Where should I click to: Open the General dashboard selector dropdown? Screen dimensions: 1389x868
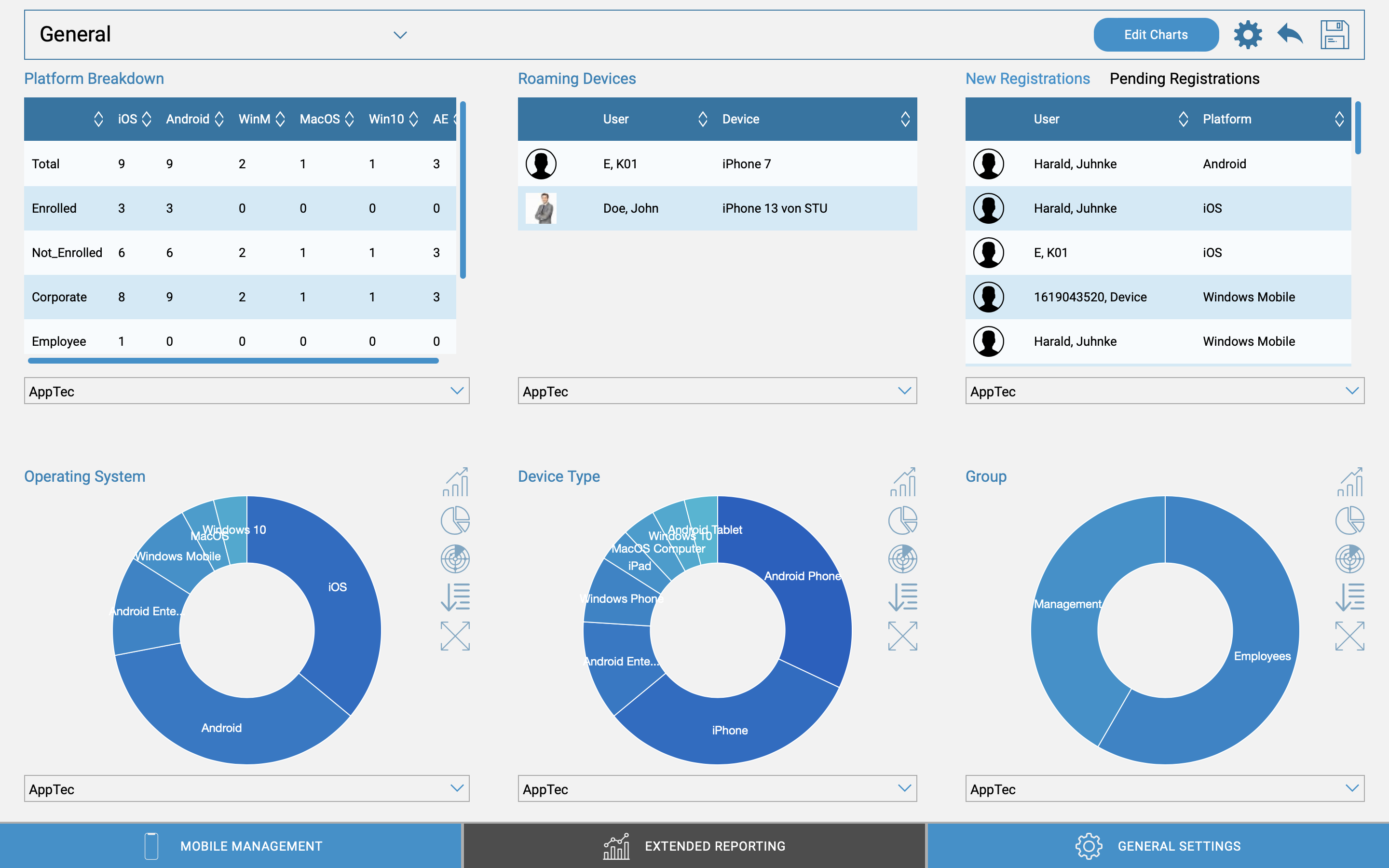click(x=401, y=34)
